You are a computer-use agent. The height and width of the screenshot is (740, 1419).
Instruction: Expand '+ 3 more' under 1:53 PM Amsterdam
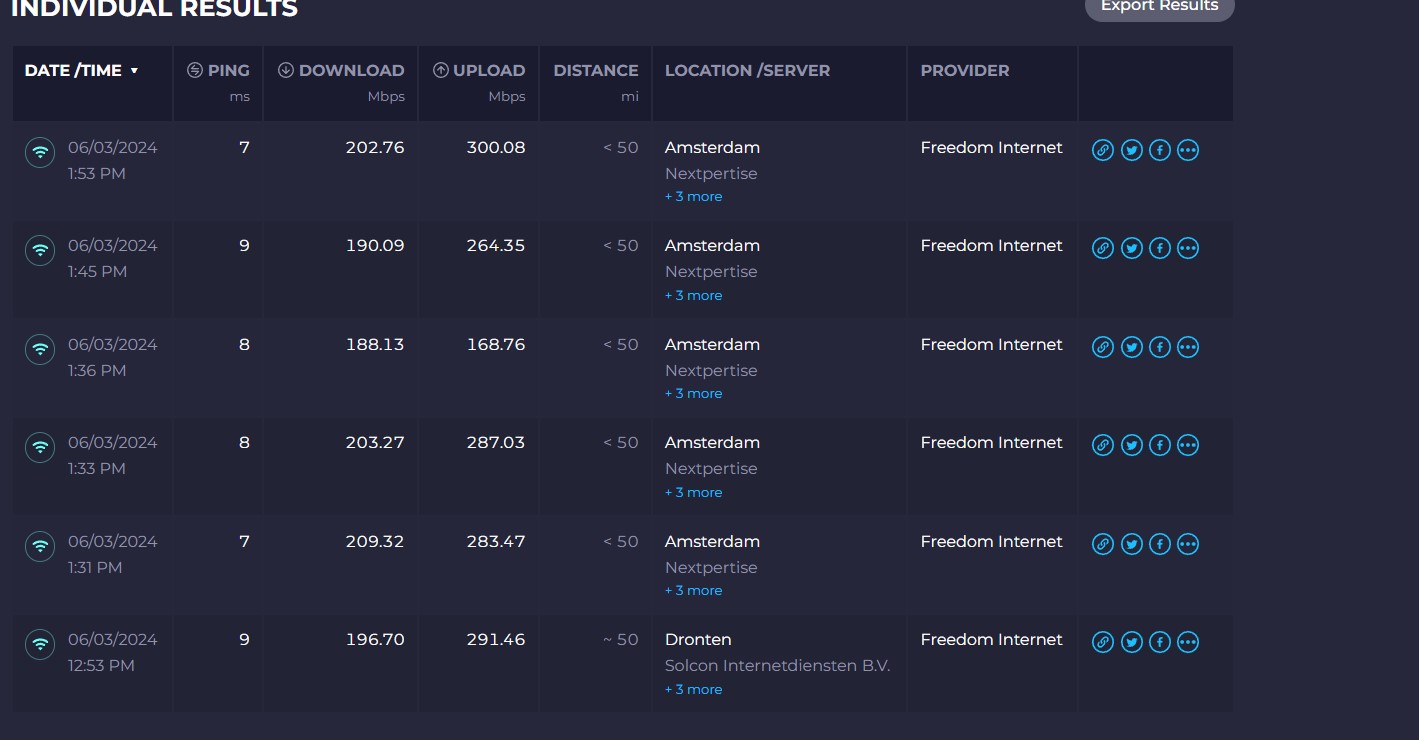coord(693,197)
